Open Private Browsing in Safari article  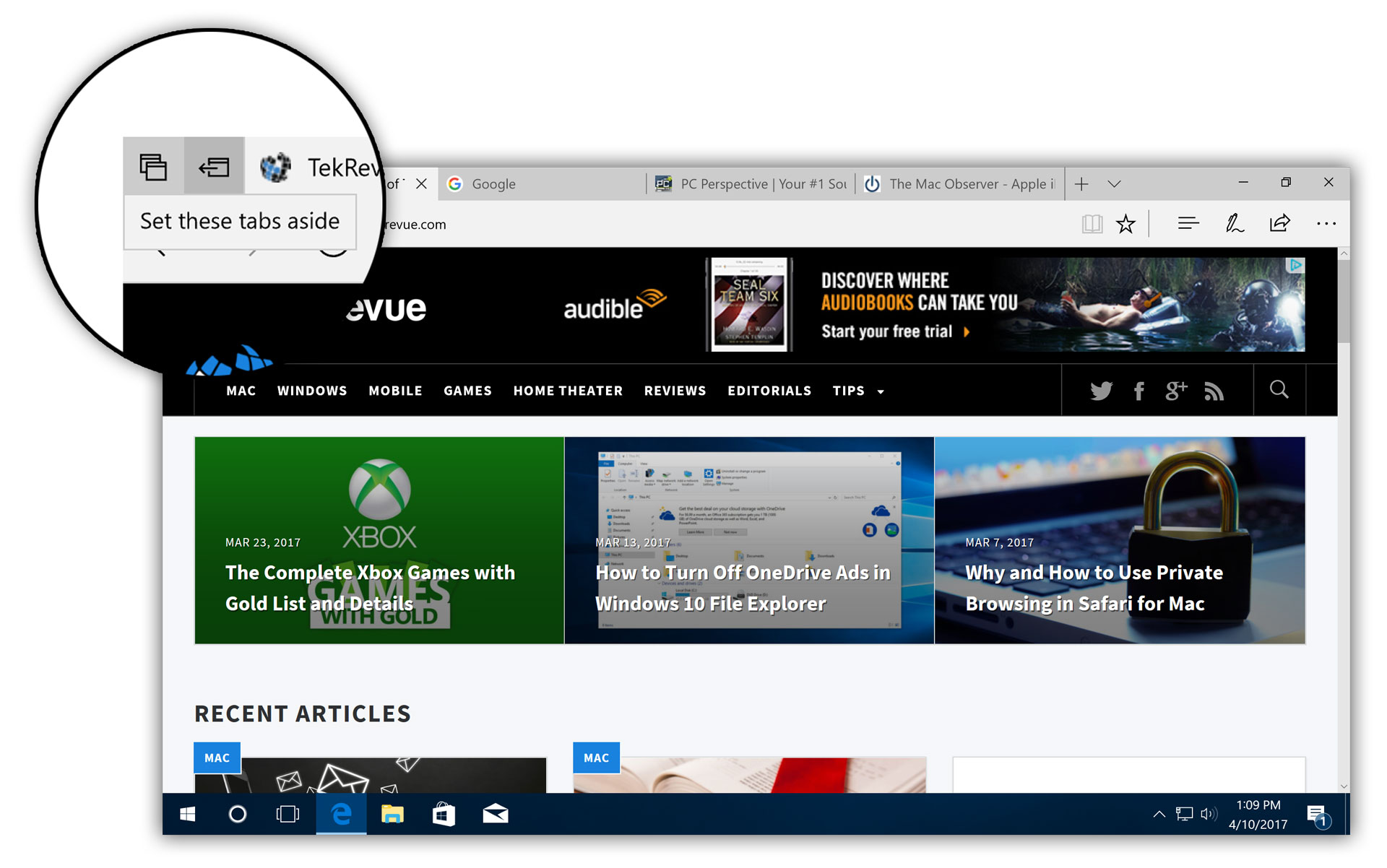(1120, 540)
